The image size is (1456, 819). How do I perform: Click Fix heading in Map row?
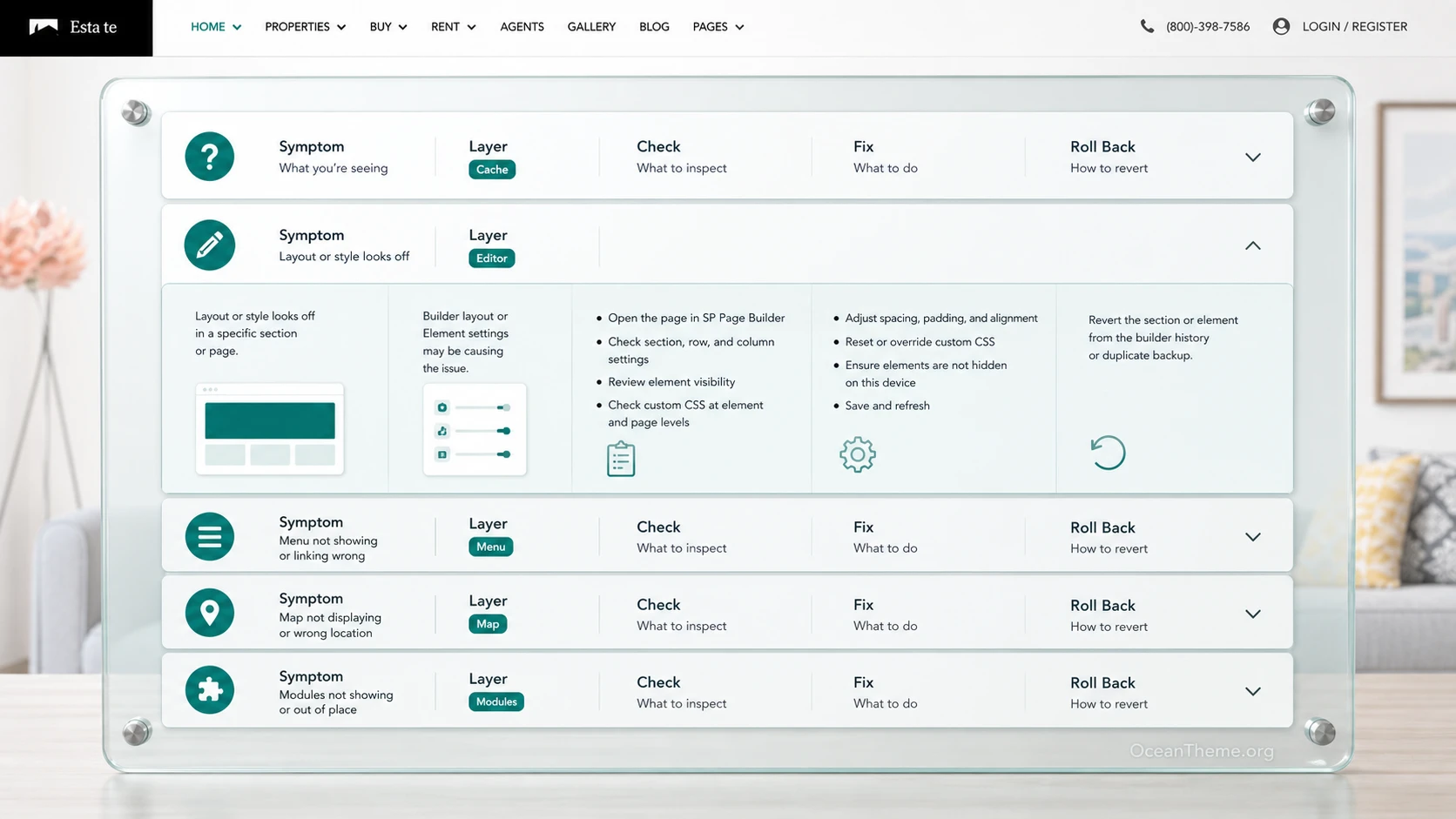(863, 605)
